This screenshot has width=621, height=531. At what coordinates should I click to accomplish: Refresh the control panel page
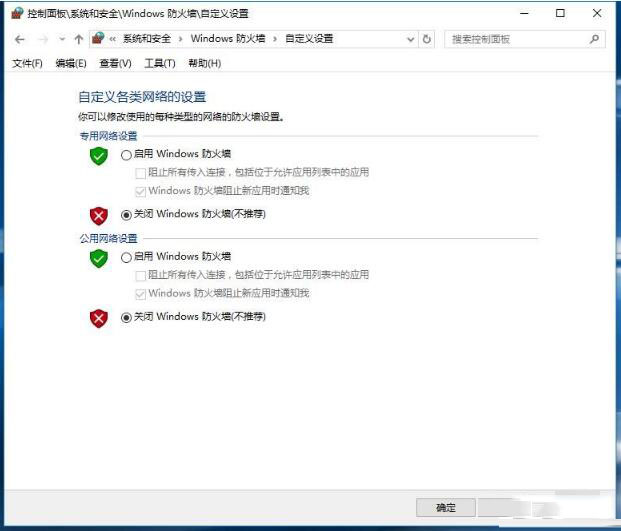[x=427, y=39]
